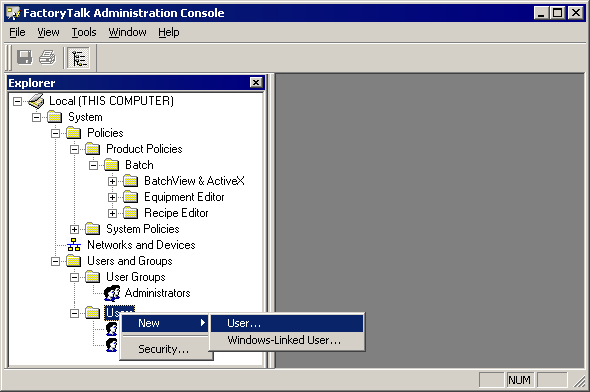The height and width of the screenshot is (392, 590).
Task: Click the Users folder icon
Action: [x=93, y=313]
